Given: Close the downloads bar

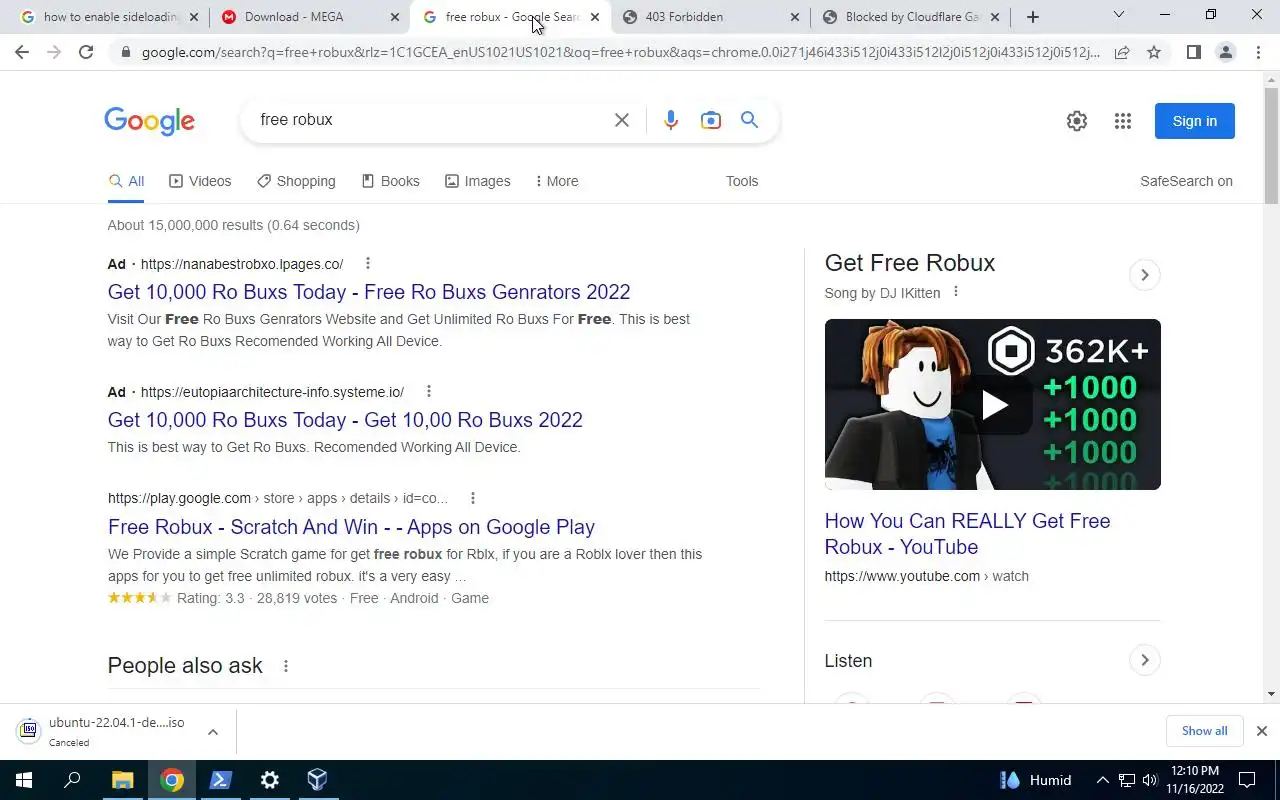Looking at the screenshot, I should click(x=1261, y=731).
